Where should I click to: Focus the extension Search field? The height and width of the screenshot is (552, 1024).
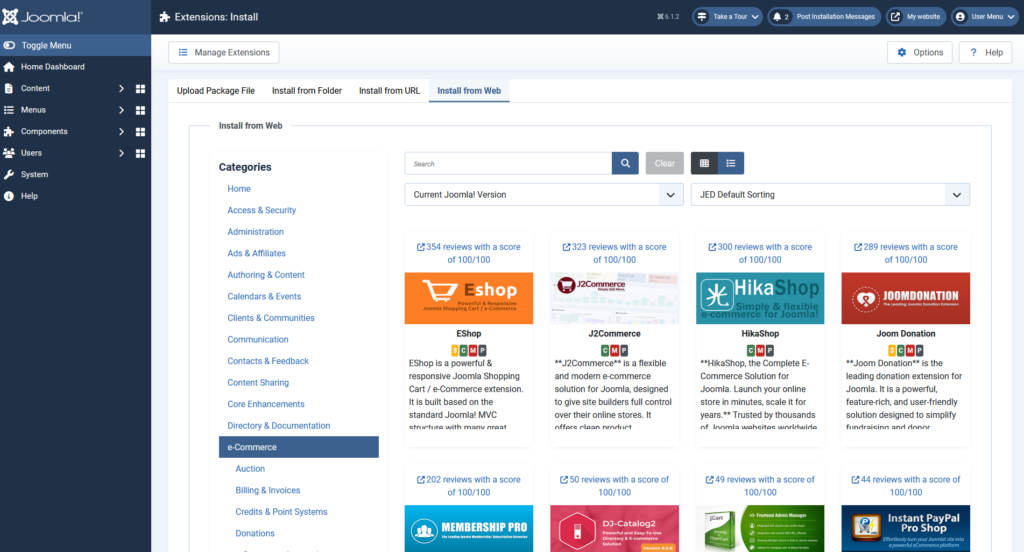[x=508, y=163]
